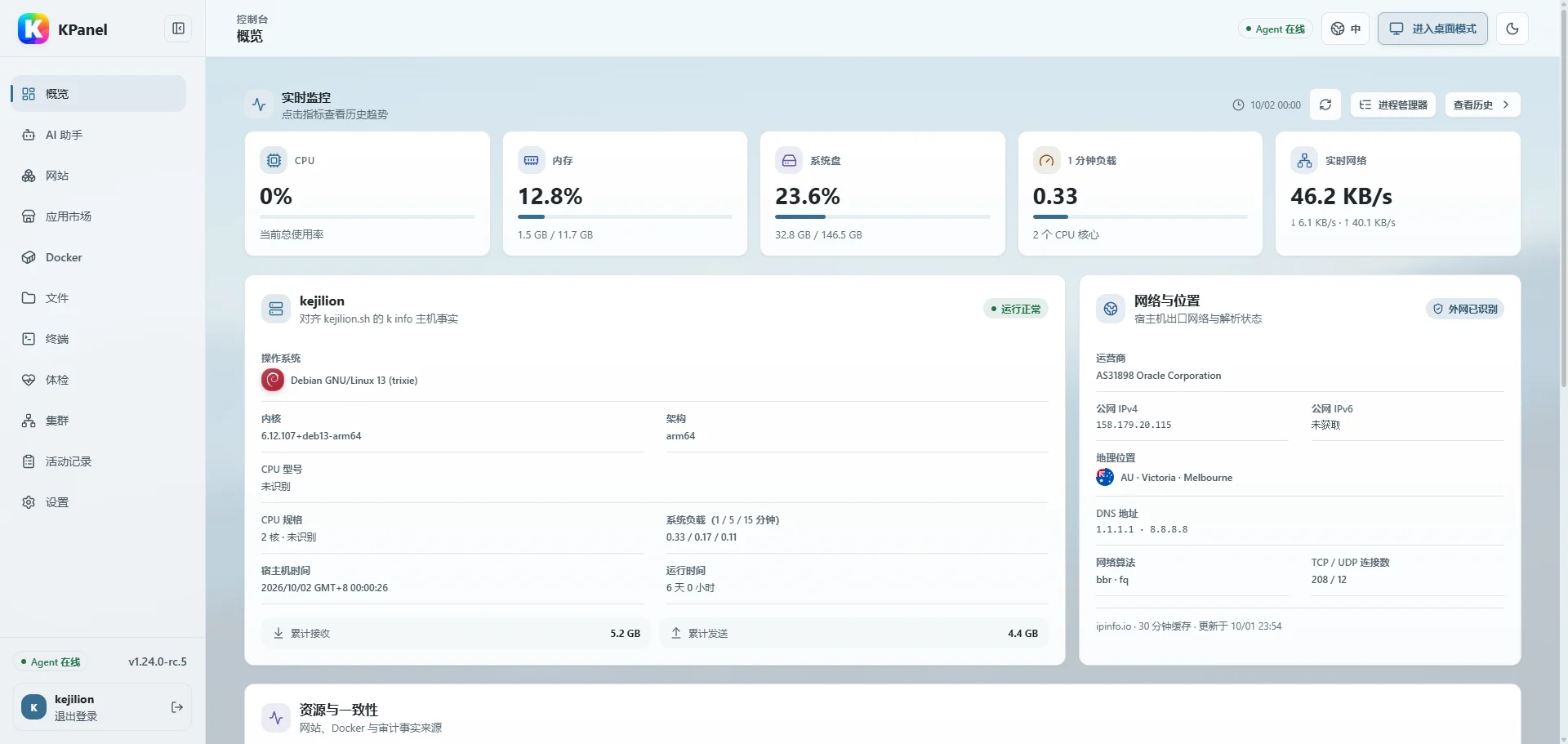Click the 集群 cluster icon
Image resolution: width=1568 pixels, height=744 pixels.
(x=29, y=421)
